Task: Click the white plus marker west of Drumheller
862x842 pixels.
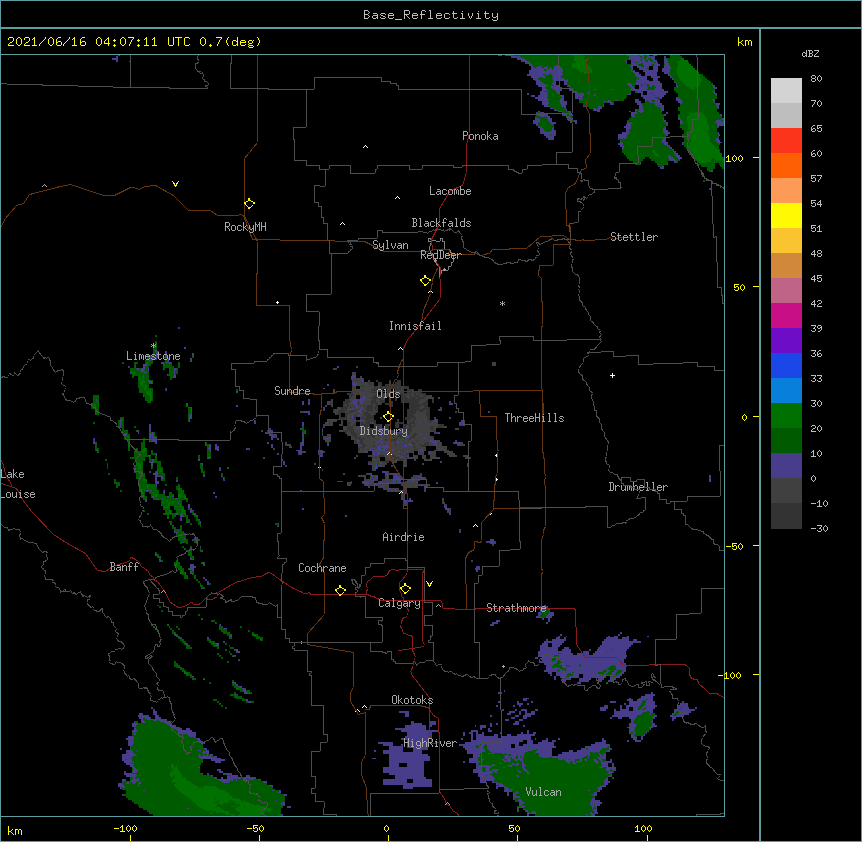Action: point(612,375)
